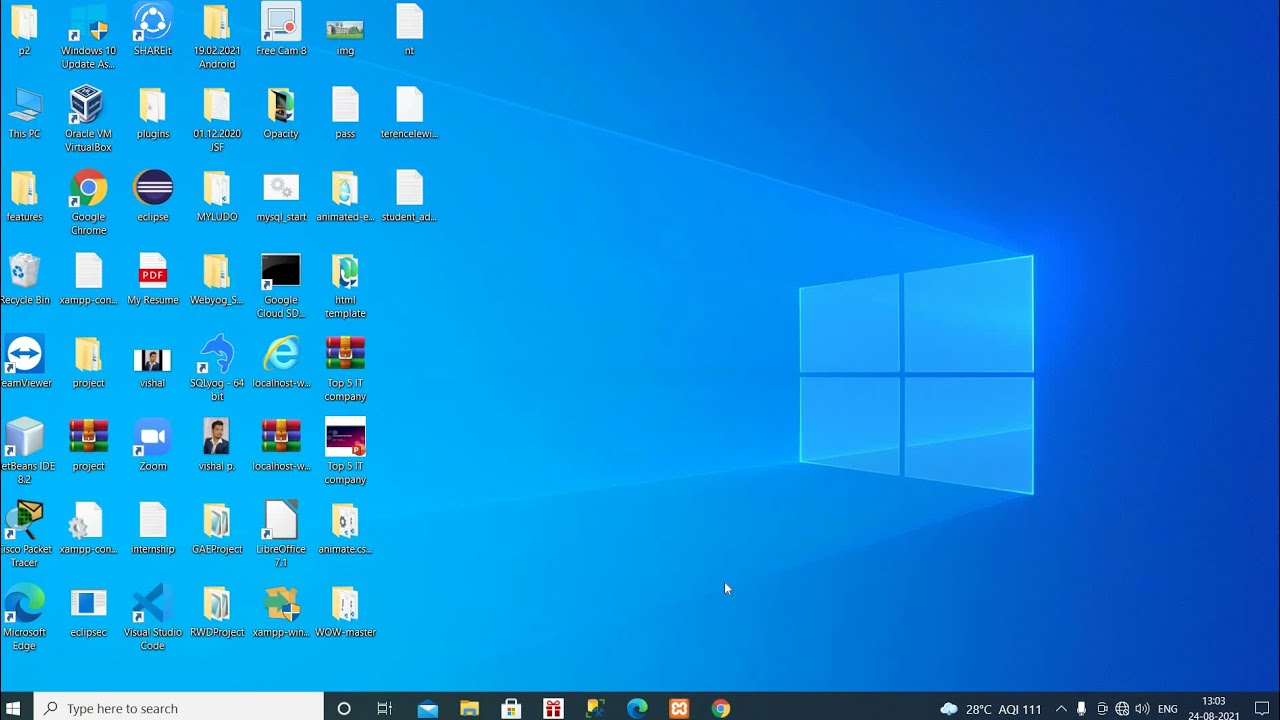The height and width of the screenshot is (720, 1280).
Task: Select Cisco Packet Tracer shortcut
Action: (x=24, y=521)
